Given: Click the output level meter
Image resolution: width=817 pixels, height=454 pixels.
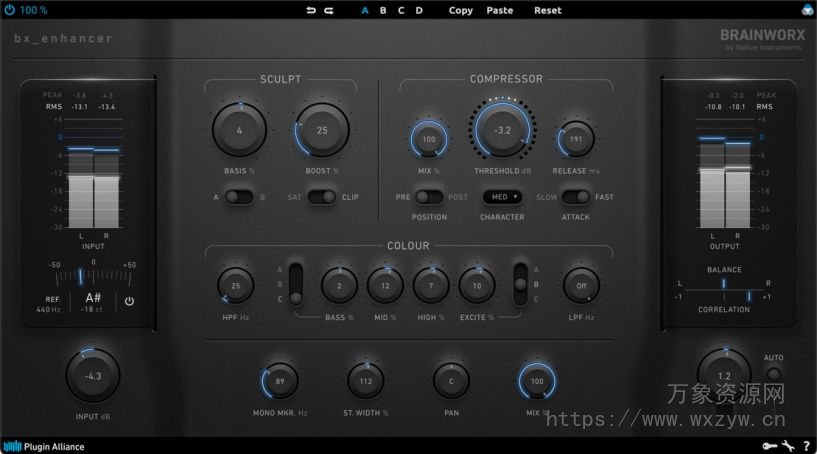Looking at the screenshot, I should click(x=725, y=175).
